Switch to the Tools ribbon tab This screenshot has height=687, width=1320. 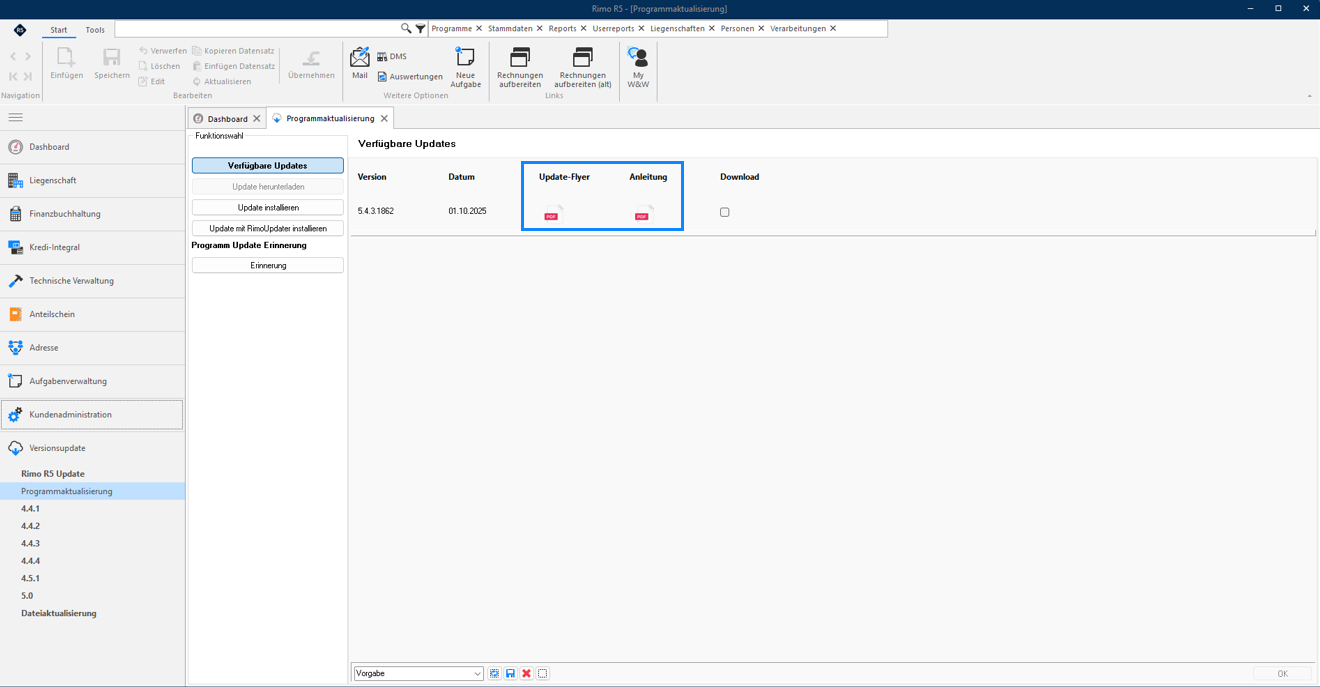point(95,30)
